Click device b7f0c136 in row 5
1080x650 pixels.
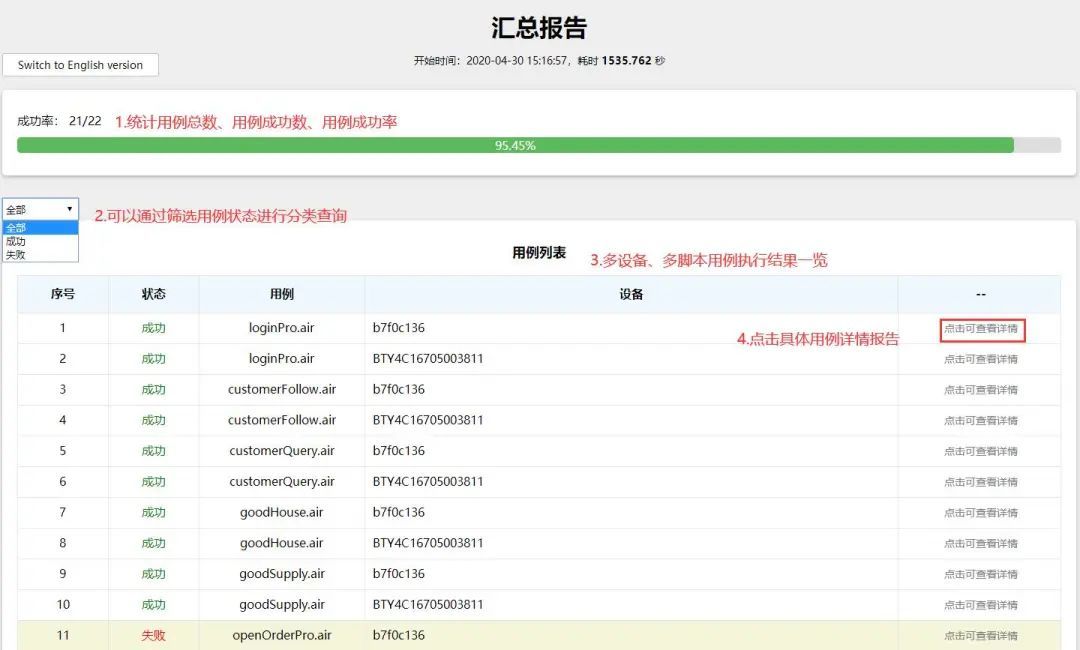coord(399,450)
